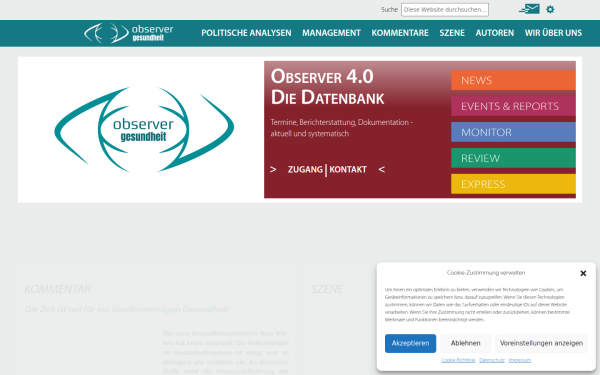The image size is (600, 375).
Task: Click the SZENE section heading
Action: pos(327,289)
